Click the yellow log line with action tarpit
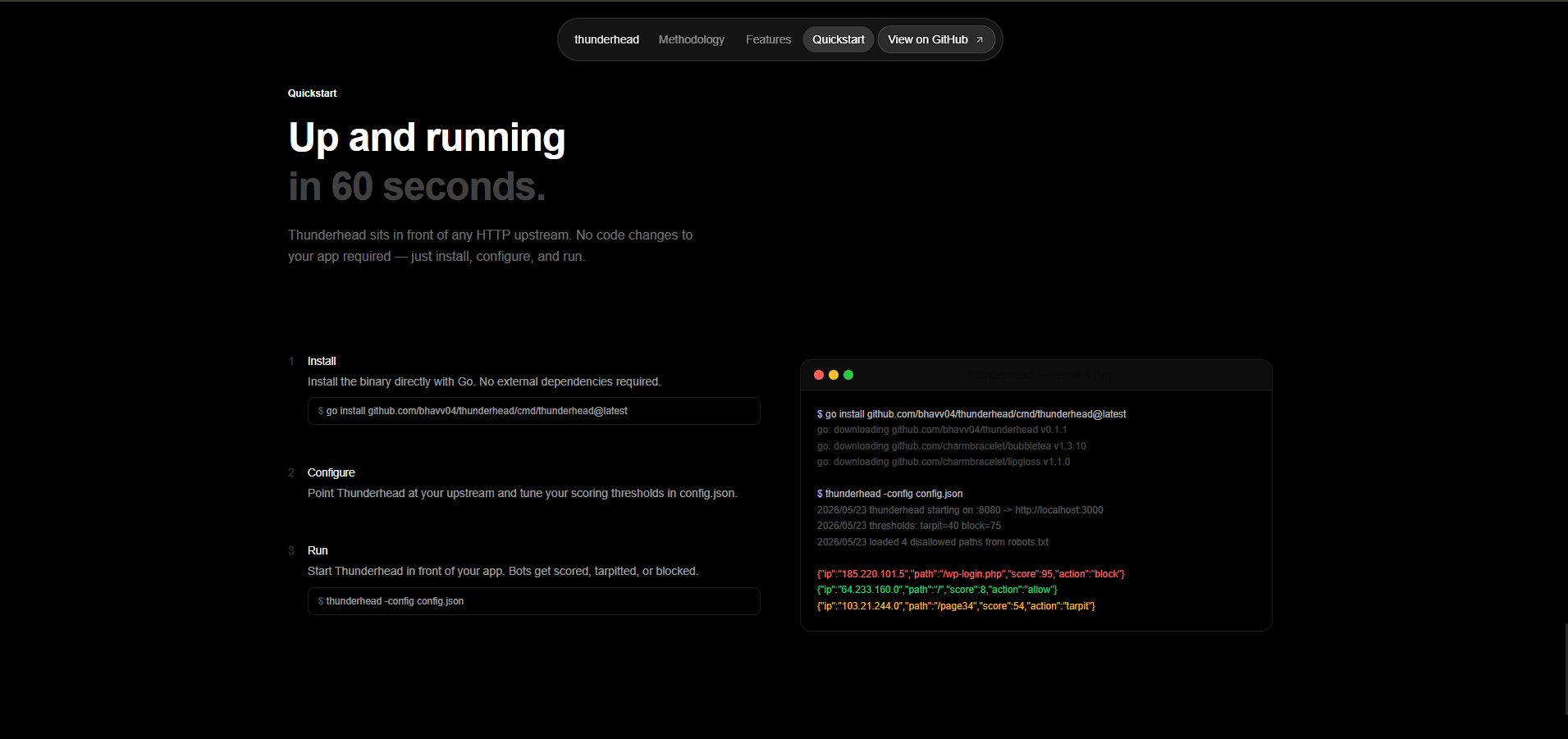Viewport: 1568px width, 739px height. [956, 606]
